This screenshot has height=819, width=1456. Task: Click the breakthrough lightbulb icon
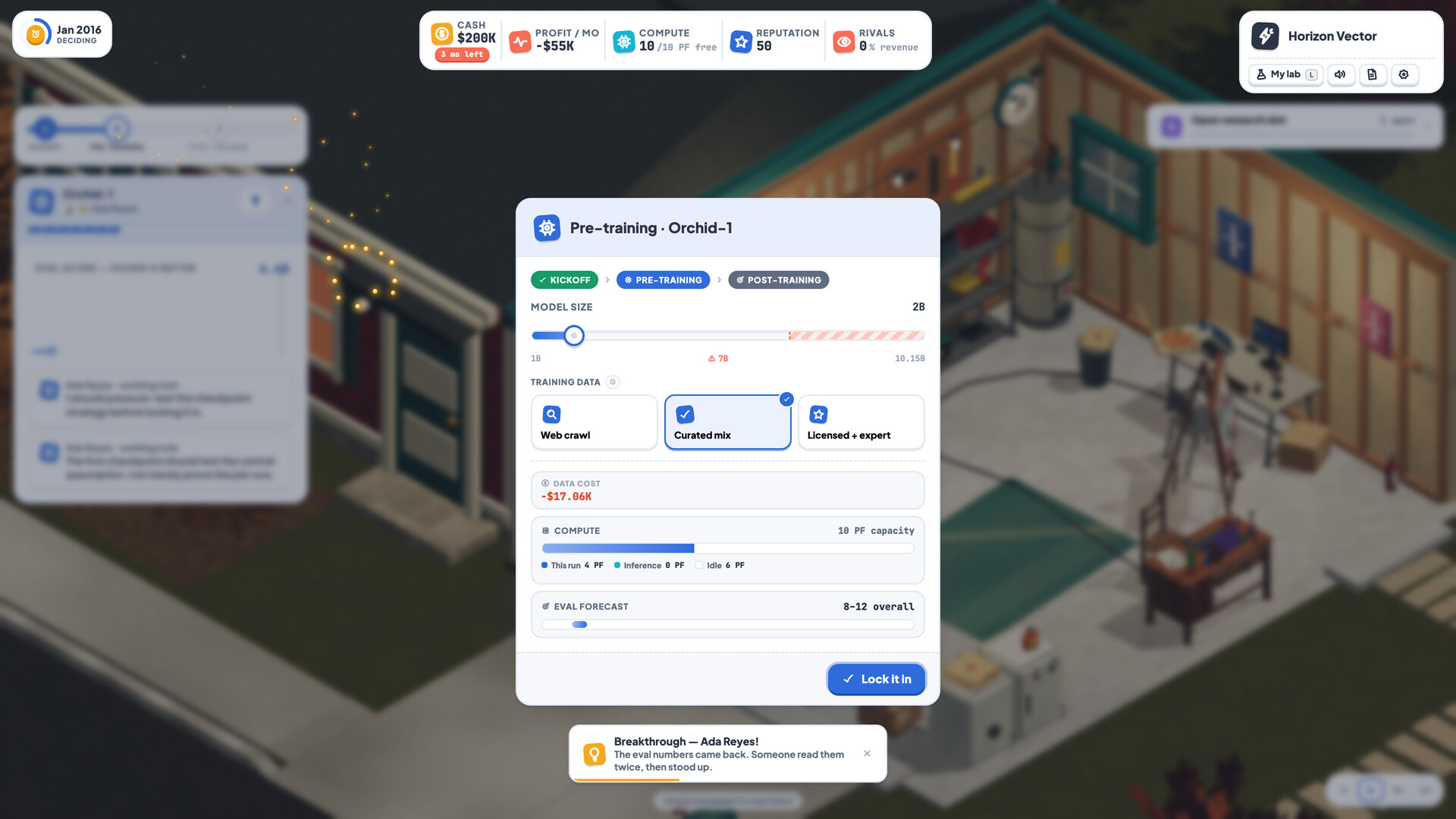click(595, 754)
